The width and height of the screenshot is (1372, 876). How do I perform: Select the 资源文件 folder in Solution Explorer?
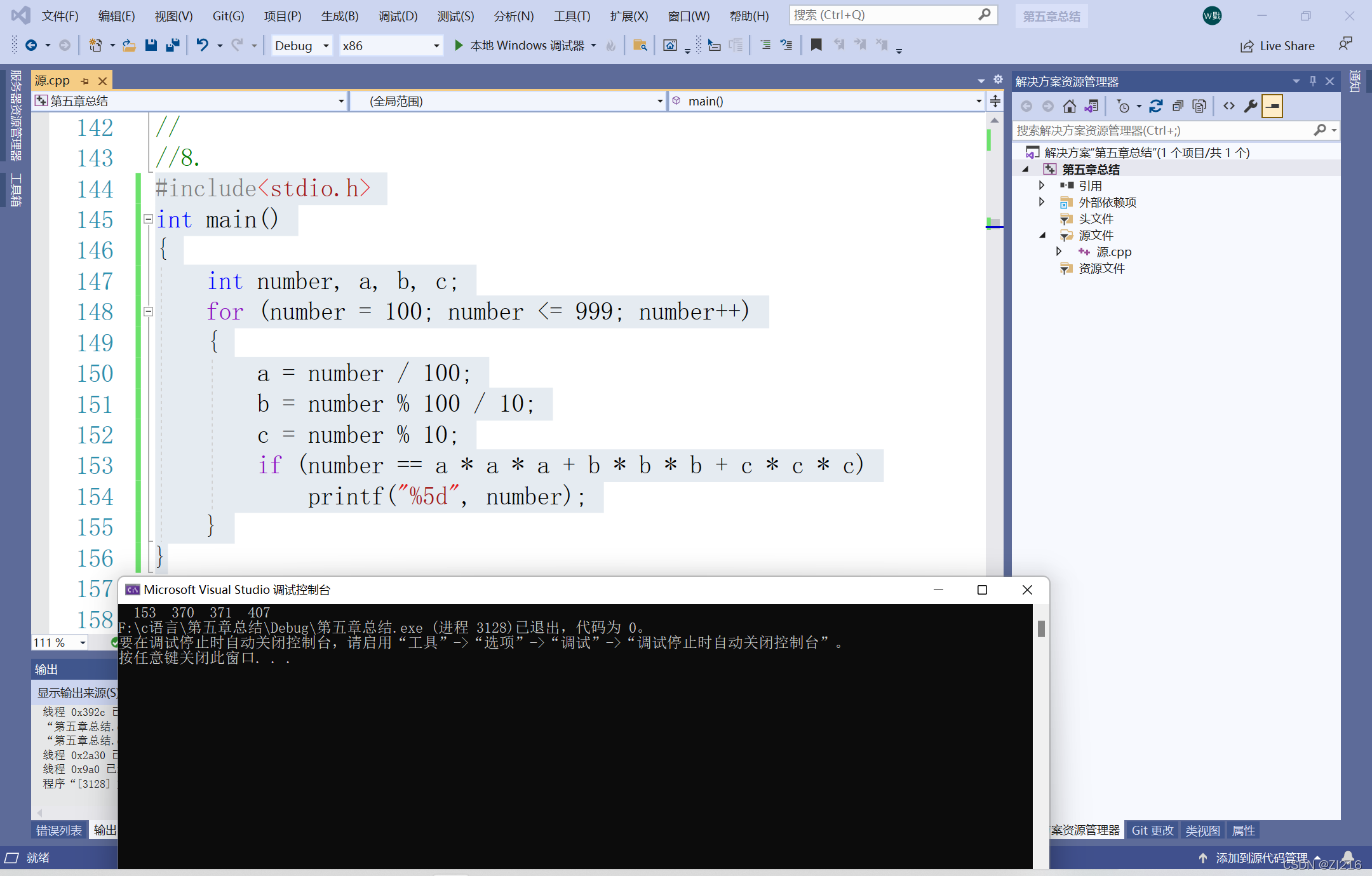[x=1101, y=268]
